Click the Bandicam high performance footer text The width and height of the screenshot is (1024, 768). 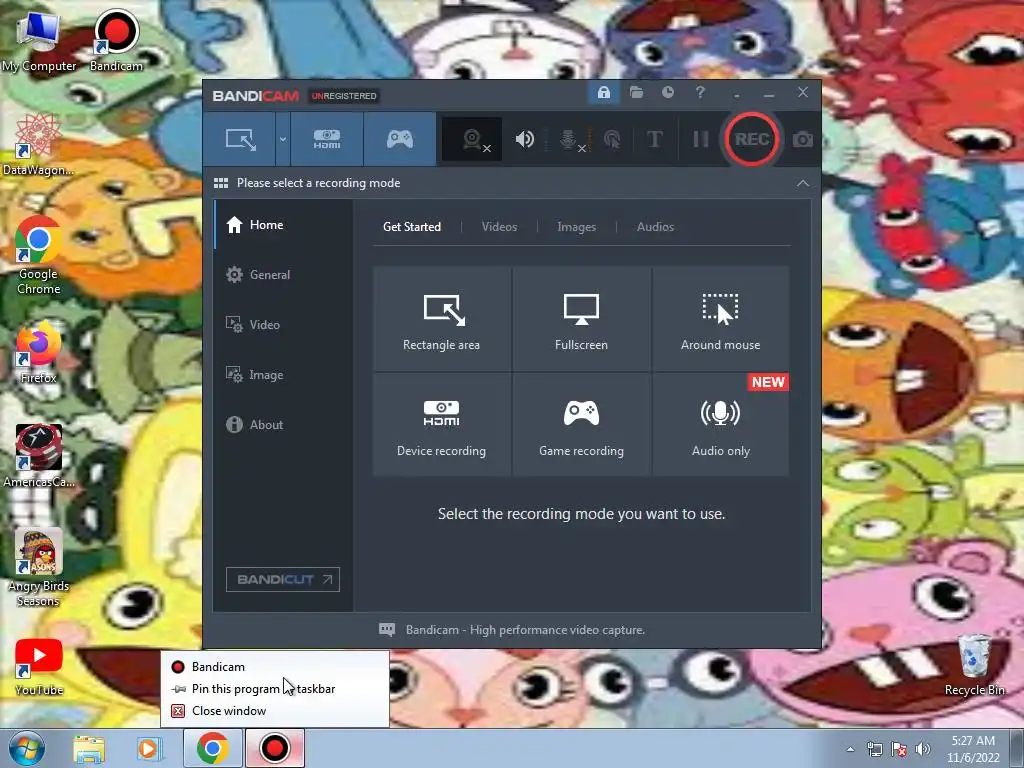(x=525, y=630)
